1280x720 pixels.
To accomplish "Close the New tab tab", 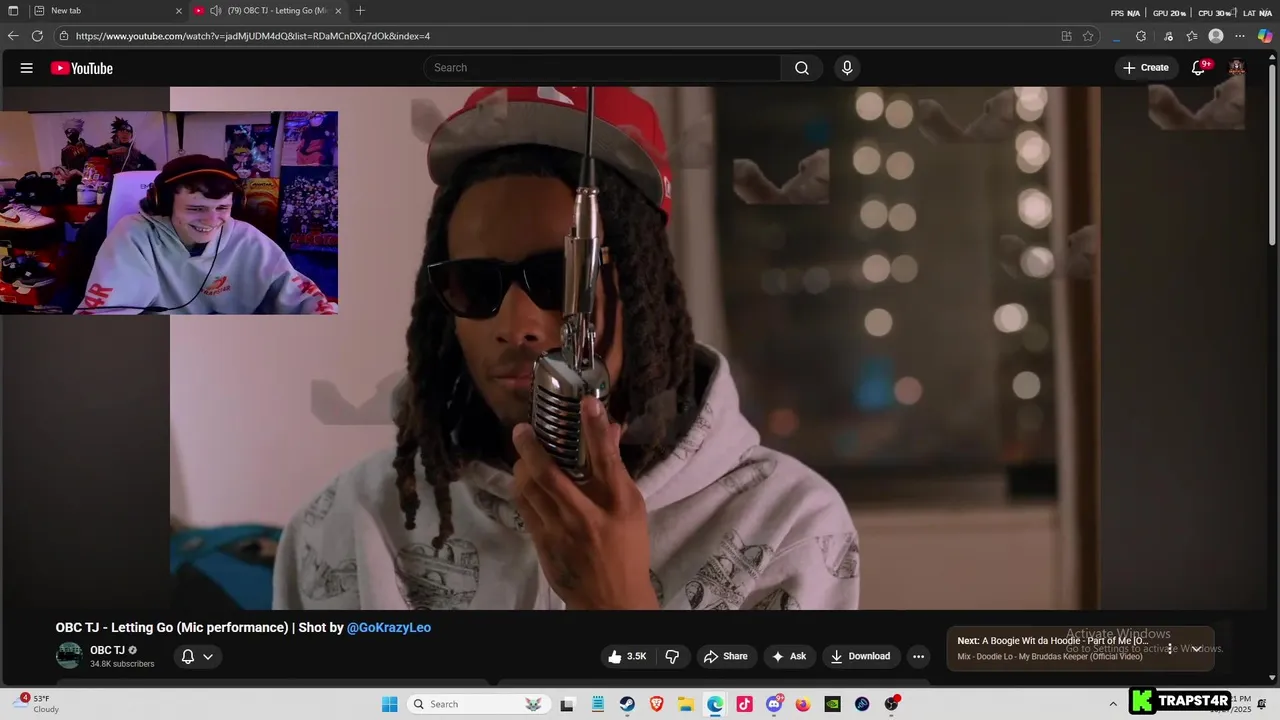I will [179, 11].
